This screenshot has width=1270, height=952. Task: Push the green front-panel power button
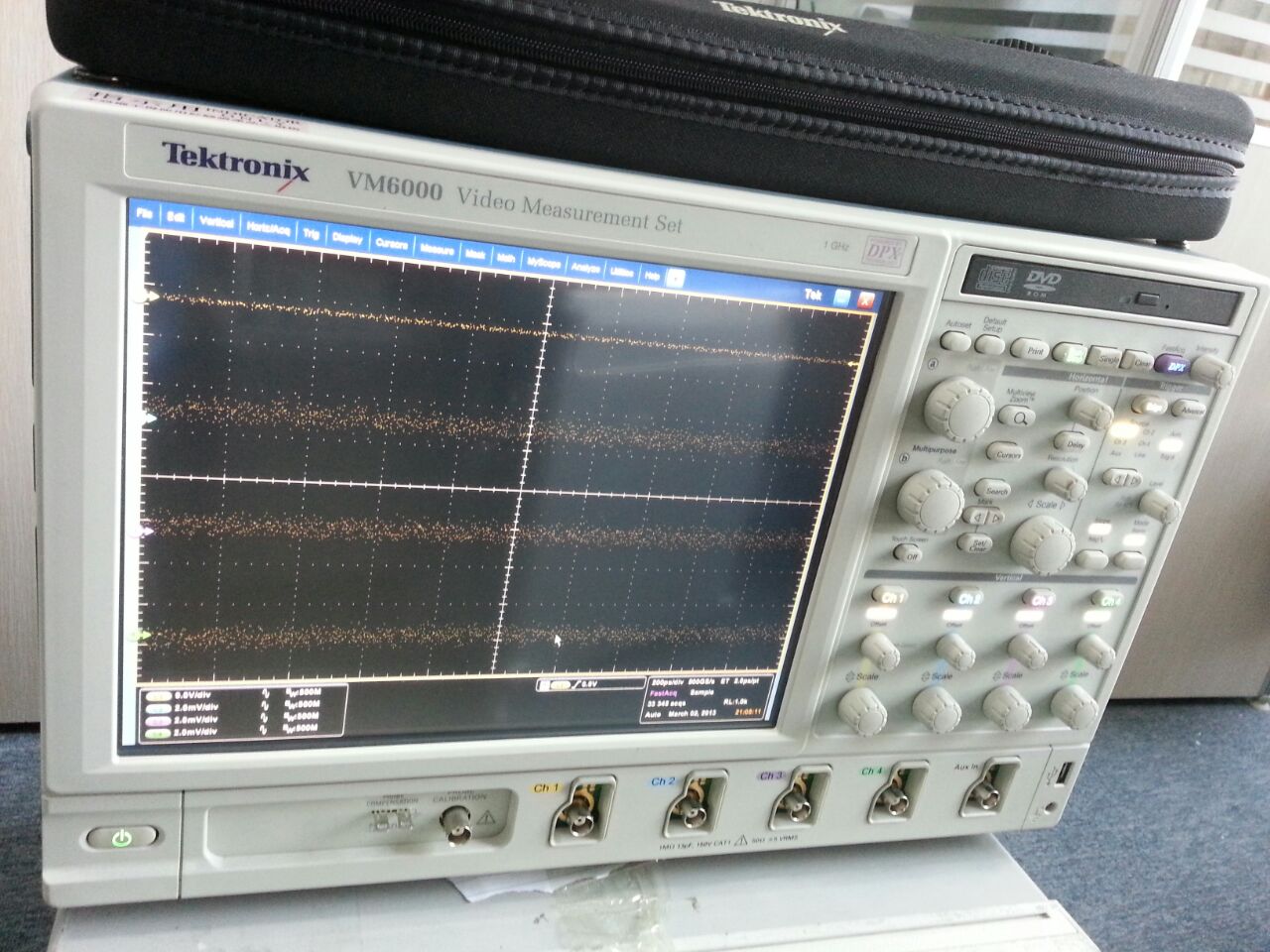121,838
